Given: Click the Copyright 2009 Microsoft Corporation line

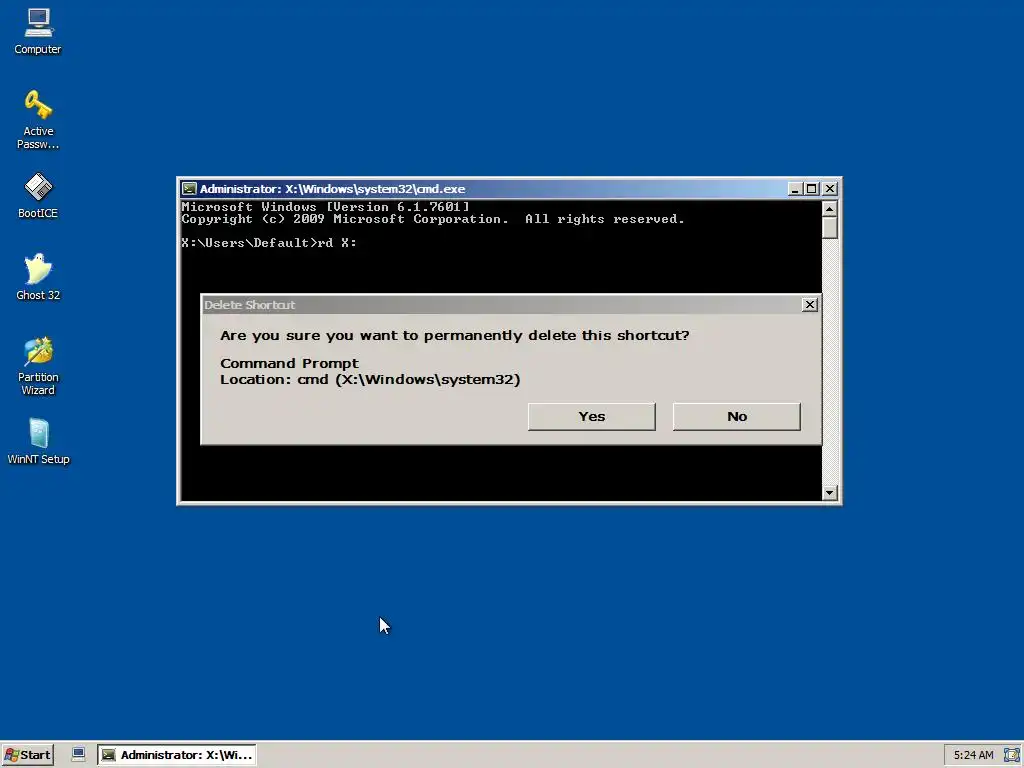Looking at the screenshot, I should tap(433, 219).
